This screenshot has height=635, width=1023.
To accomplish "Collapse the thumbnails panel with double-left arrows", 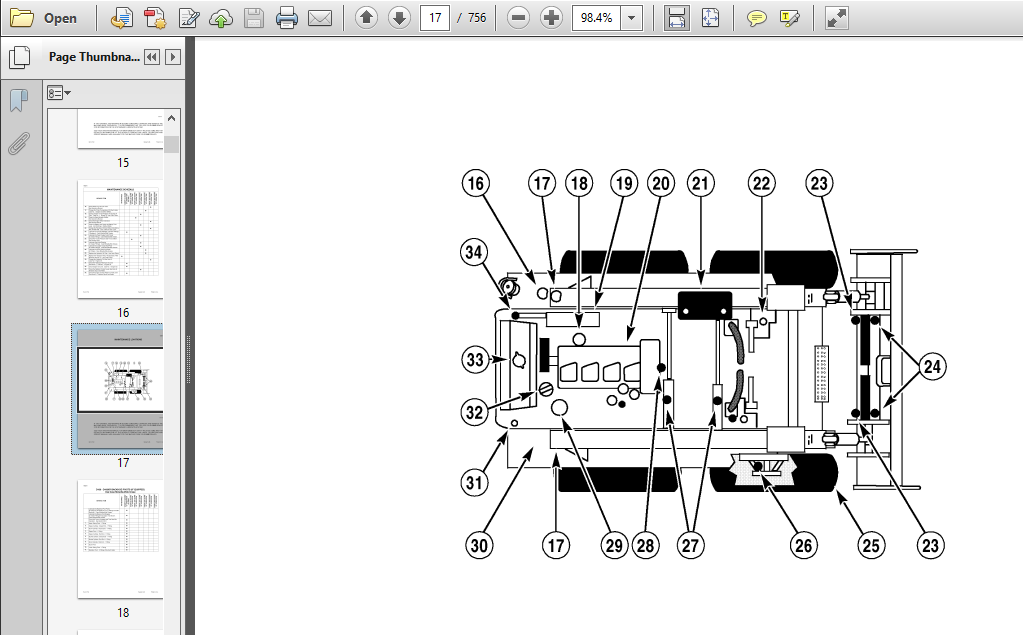I will (x=151, y=57).
